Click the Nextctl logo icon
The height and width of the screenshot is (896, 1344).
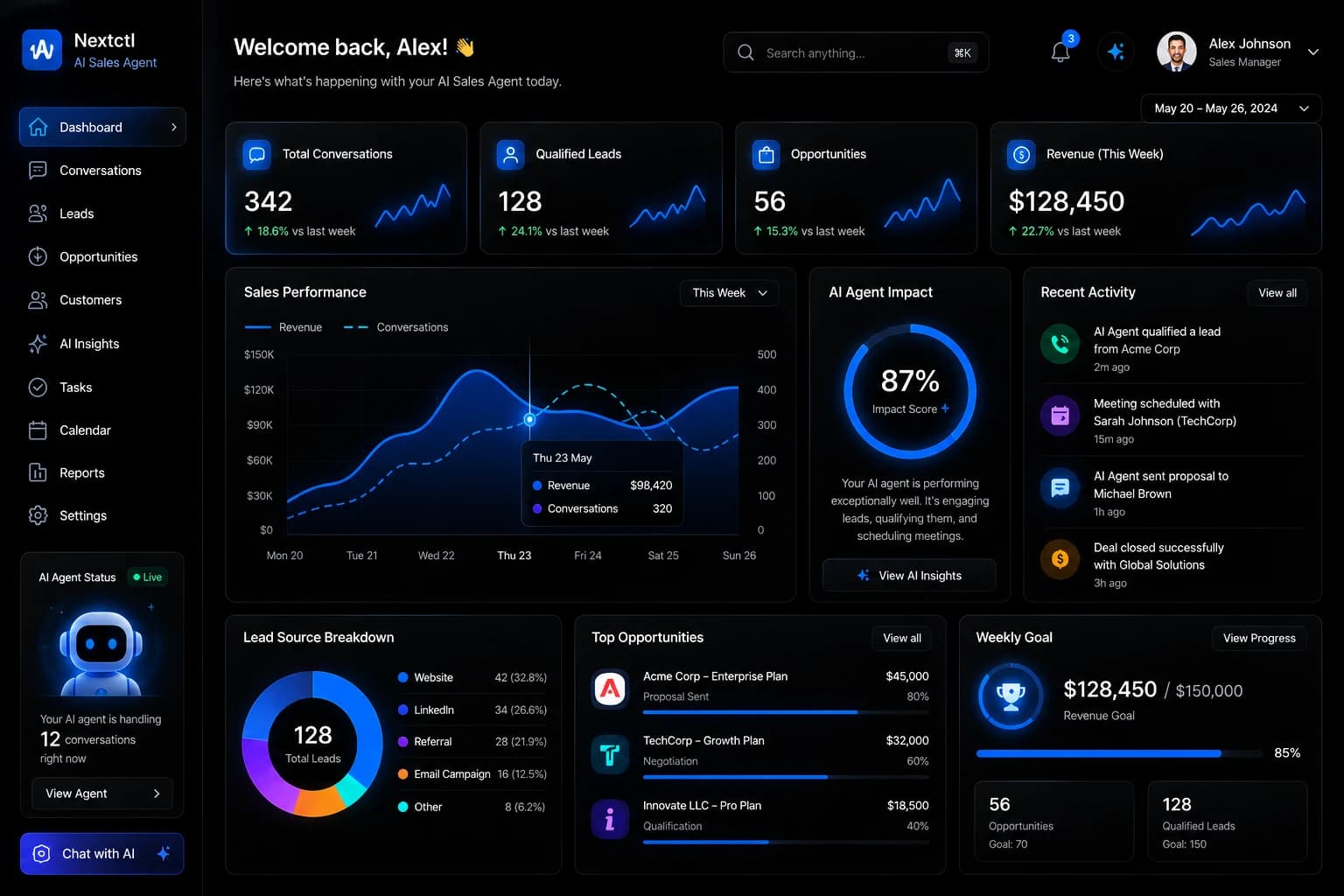pyautogui.click(x=42, y=50)
